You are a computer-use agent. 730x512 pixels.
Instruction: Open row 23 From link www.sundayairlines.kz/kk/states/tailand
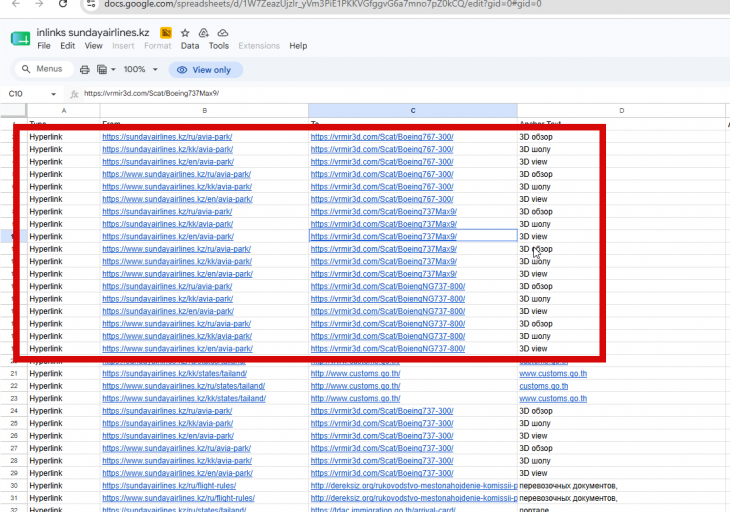(x=184, y=398)
